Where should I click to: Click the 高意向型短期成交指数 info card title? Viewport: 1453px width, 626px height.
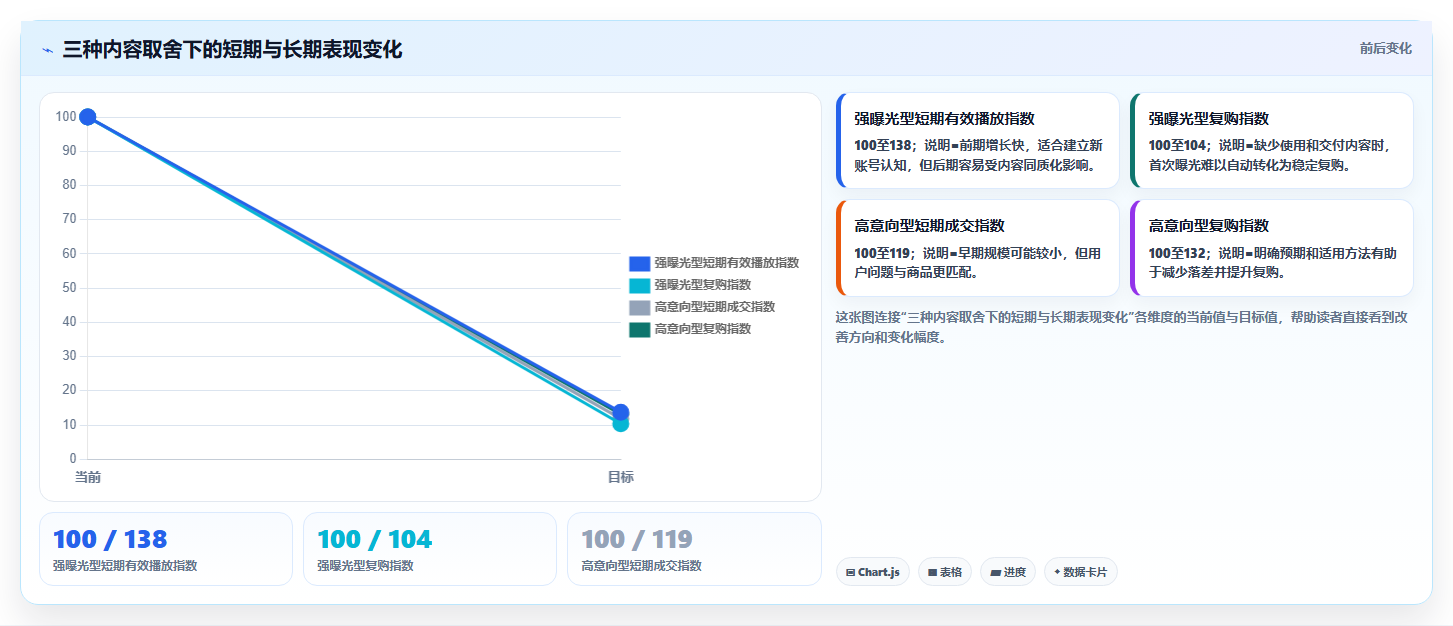coord(929,226)
